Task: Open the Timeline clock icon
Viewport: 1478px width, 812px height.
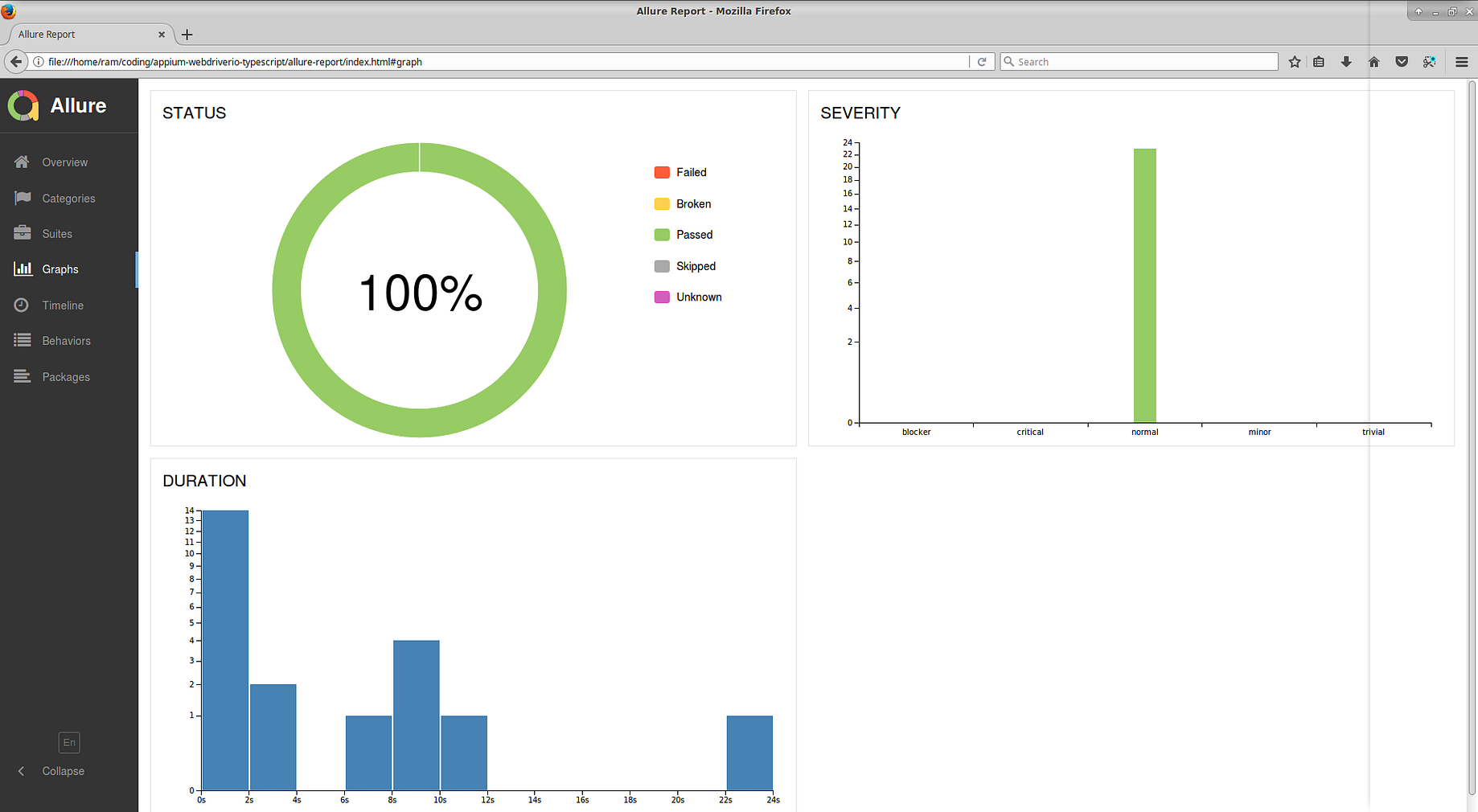Action: [22, 305]
